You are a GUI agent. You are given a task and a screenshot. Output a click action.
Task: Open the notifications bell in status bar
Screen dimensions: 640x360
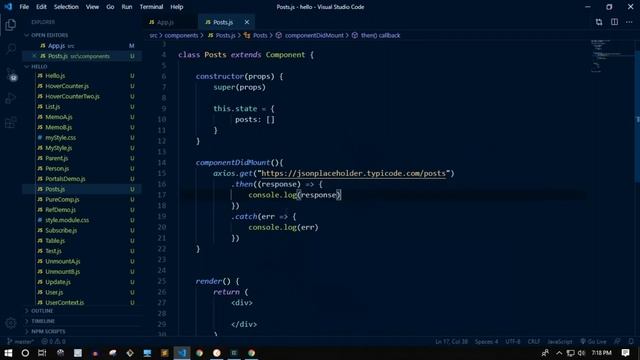click(x=631, y=342)
